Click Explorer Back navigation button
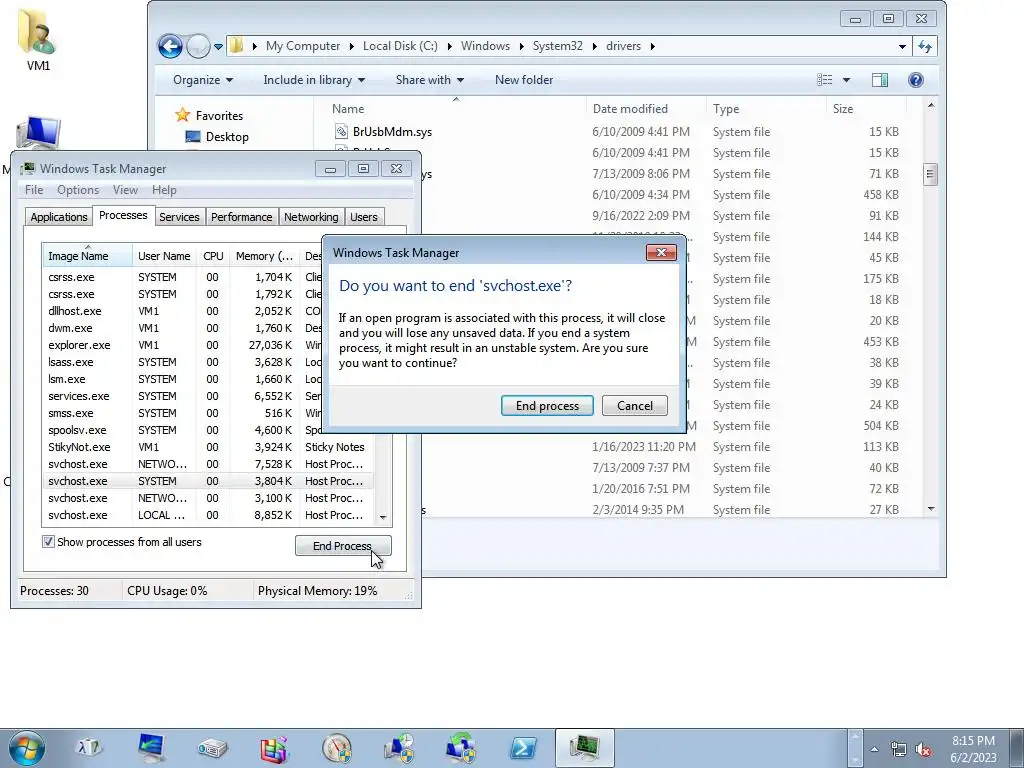This screenshot has width=1024, height=768. (x=170, y=46)
